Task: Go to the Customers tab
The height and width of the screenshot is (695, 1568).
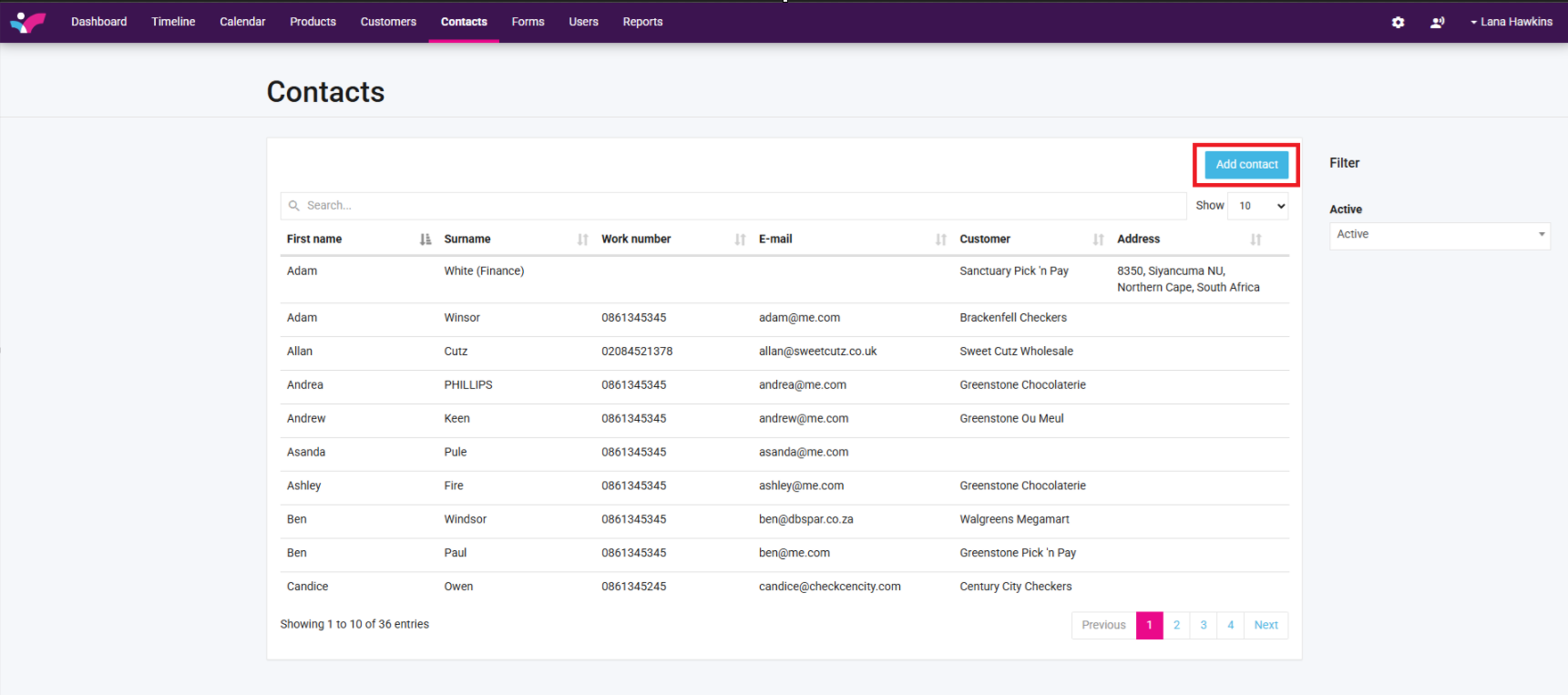Action: pyautogui.click(x=388, y=22)
